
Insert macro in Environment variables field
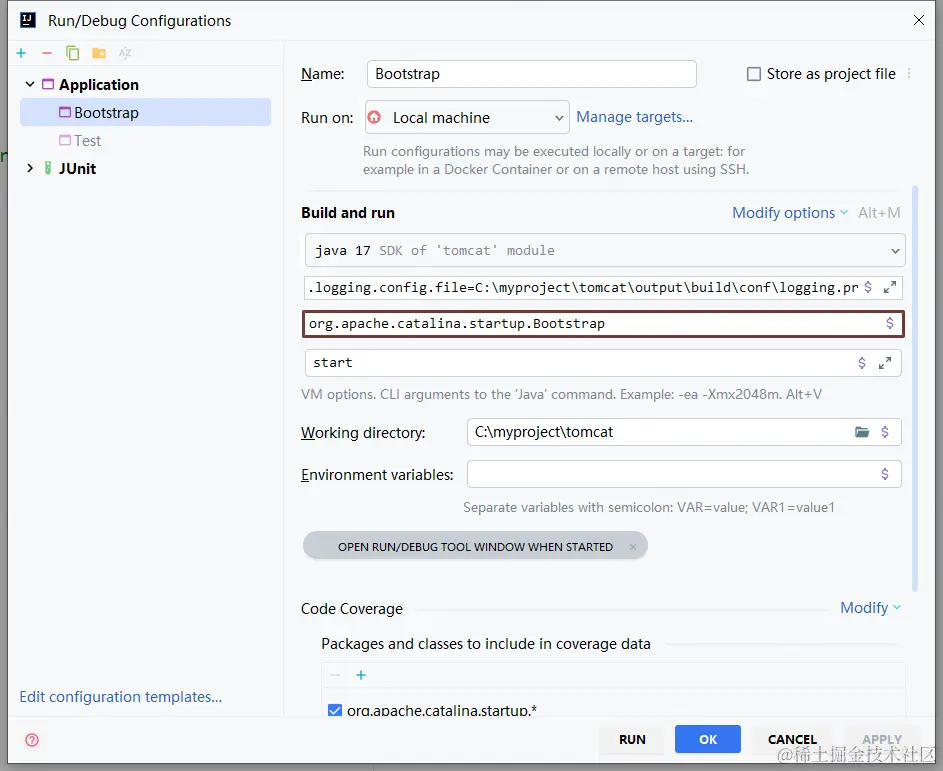pyautogui.click(x=885, y=474)
